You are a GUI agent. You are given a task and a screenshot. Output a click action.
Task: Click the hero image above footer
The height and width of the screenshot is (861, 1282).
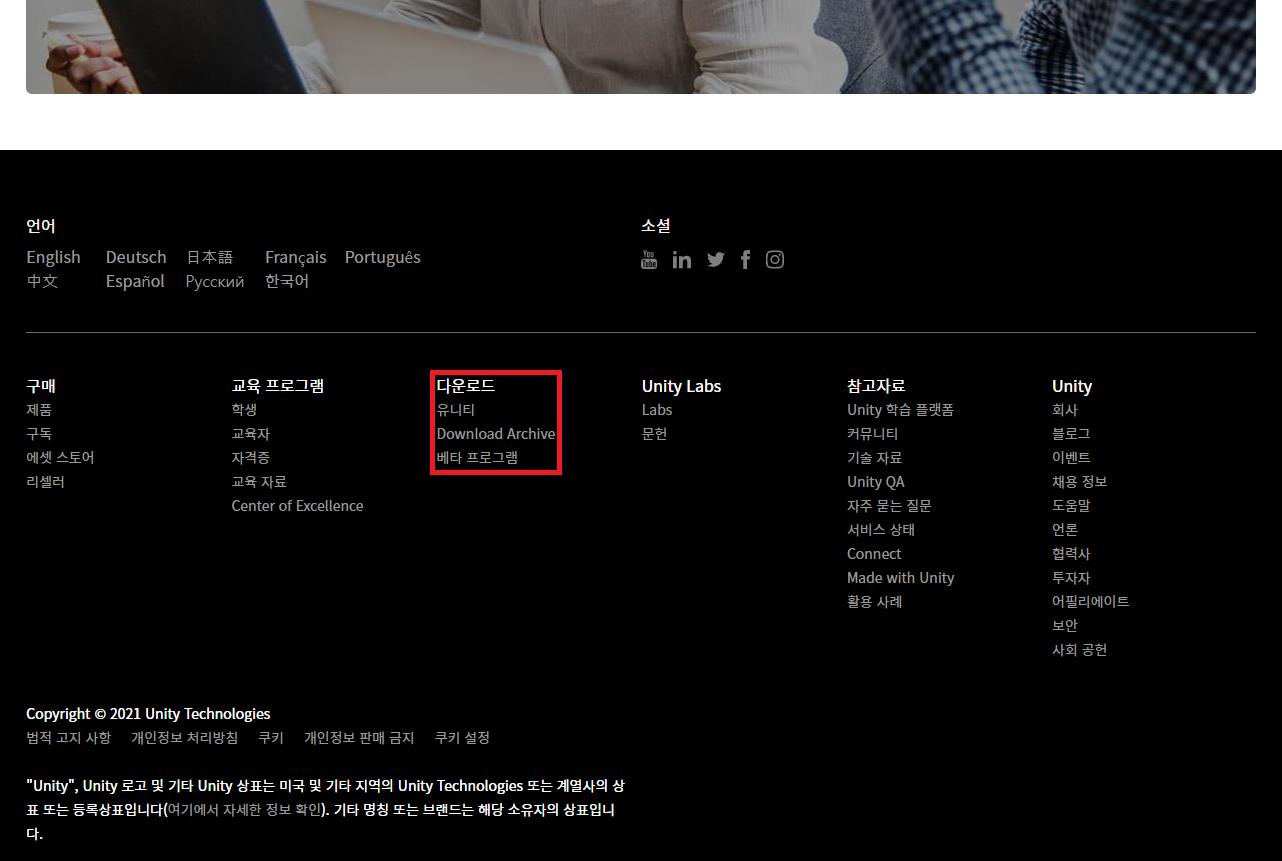[x=641, y=47]
